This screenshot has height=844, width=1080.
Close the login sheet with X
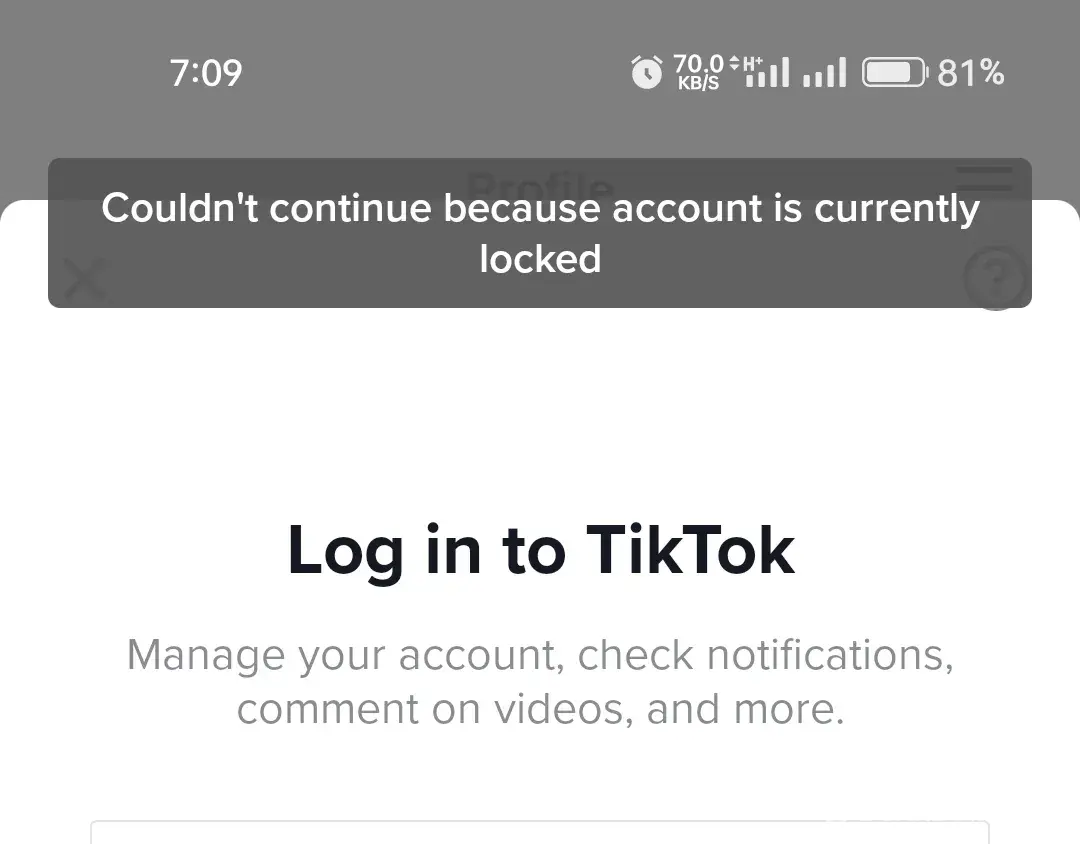tap(85, 279)
